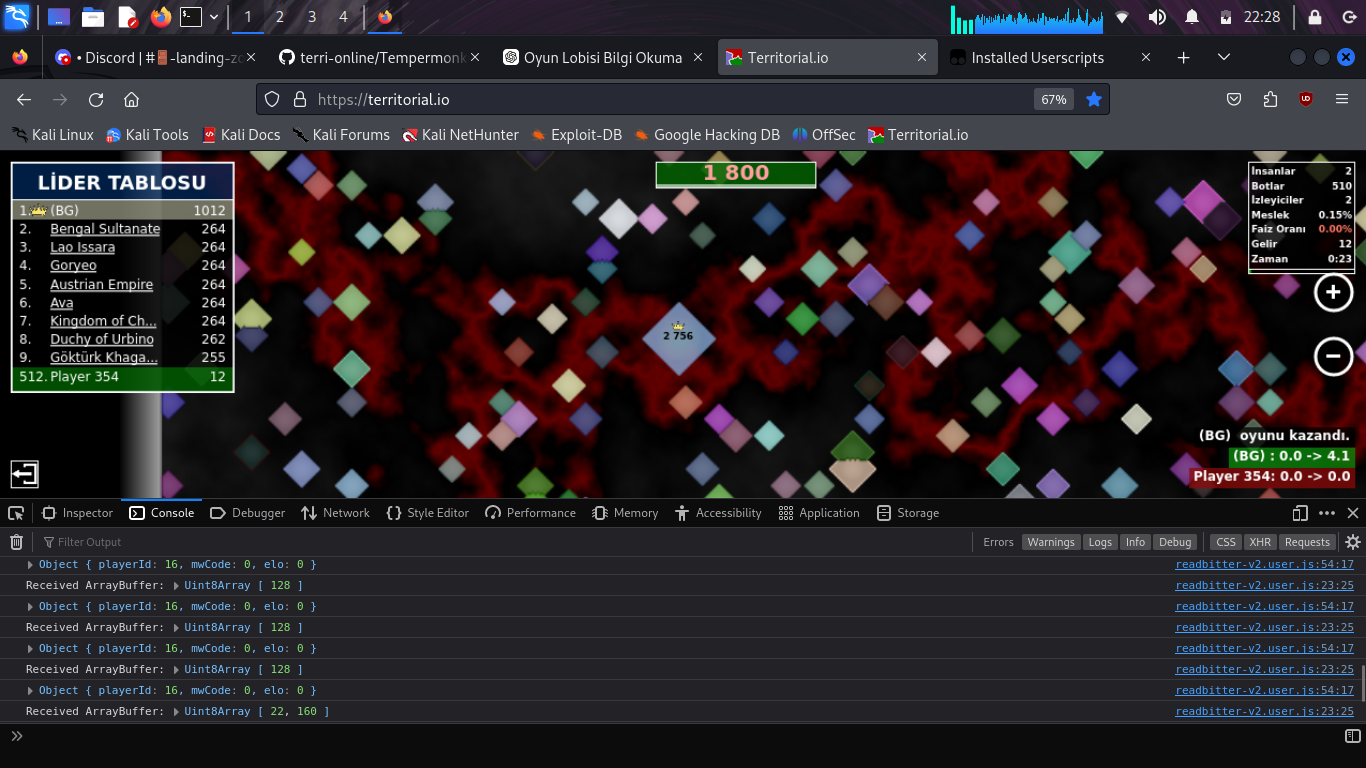Toggle the Logs console filter
This screenshot has height=768, width=1366.
coord(1100,542)
